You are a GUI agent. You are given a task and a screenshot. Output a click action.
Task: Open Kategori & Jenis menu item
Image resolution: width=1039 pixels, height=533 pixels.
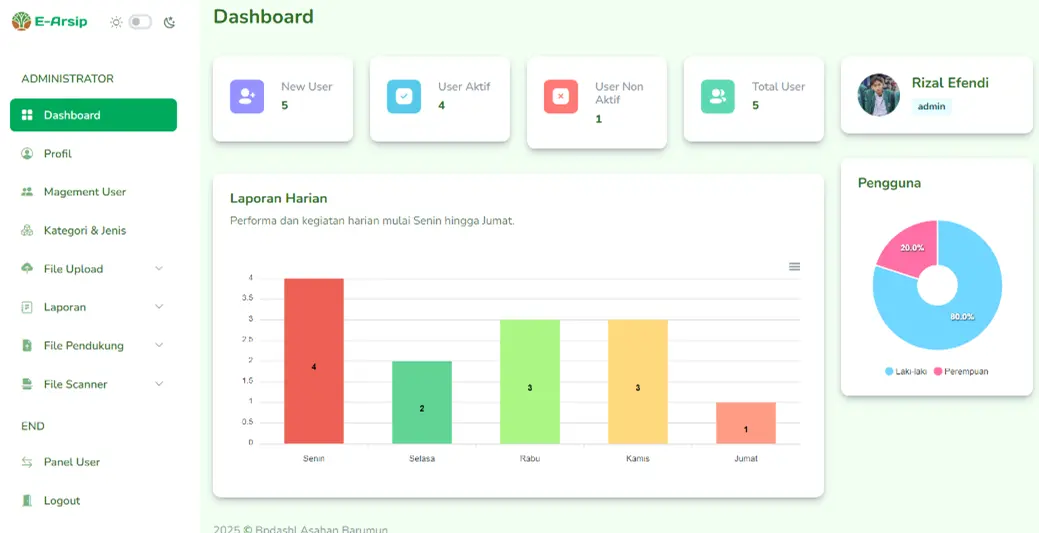tap(93, 231)
